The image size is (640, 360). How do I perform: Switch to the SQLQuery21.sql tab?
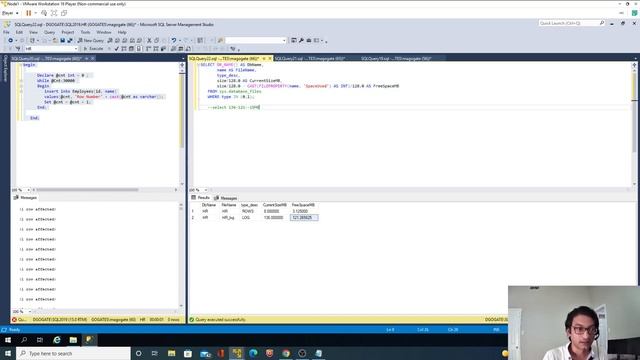[x=310, y=59]
